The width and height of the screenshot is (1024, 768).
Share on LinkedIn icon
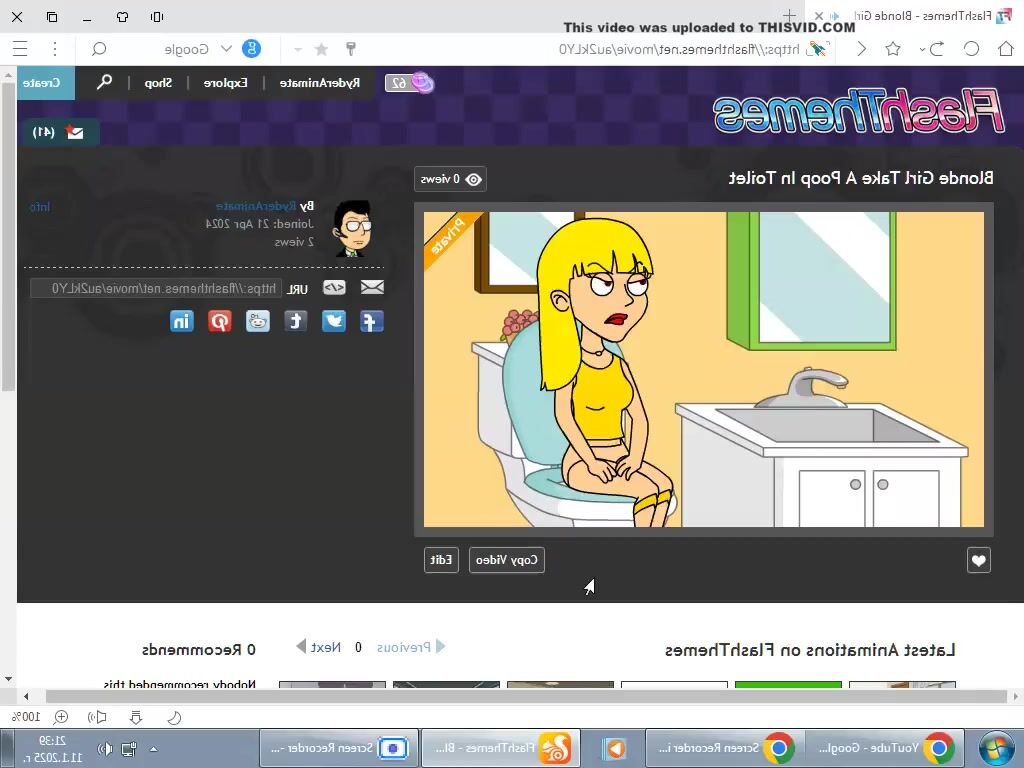(x=182, y=321)
